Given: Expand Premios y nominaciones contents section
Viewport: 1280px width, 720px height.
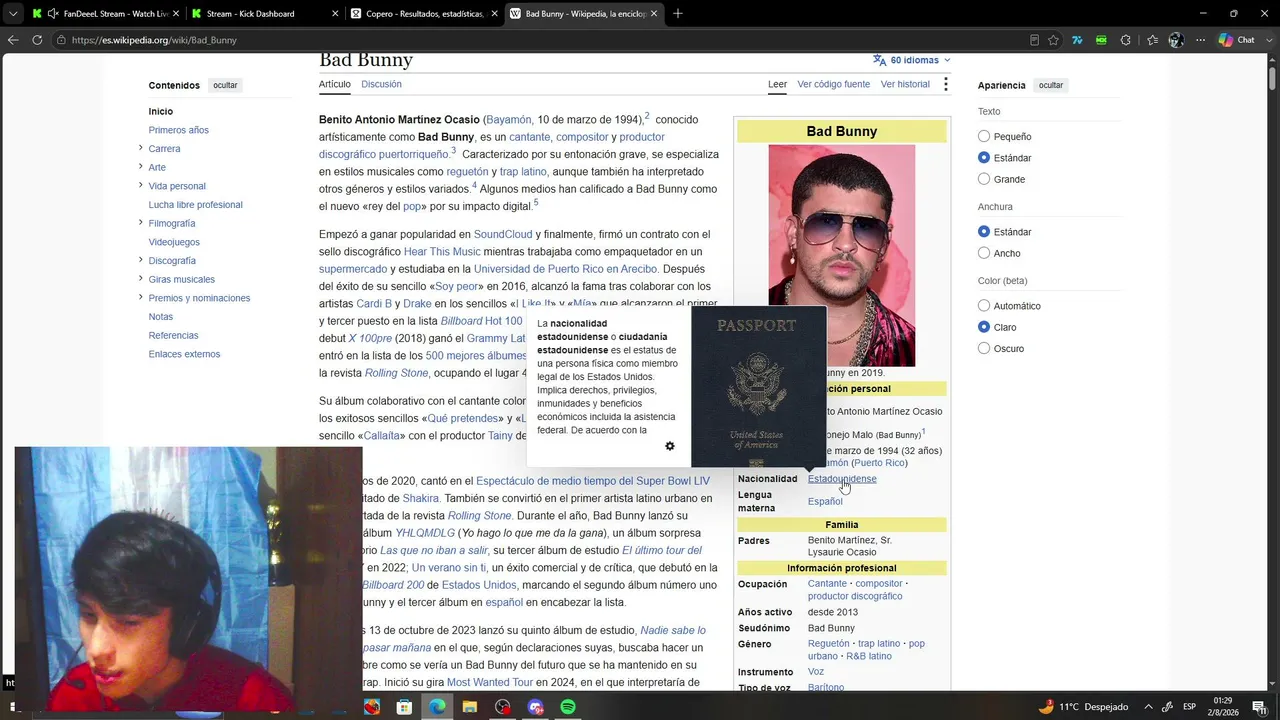Looking at the screenshot, I should click(x=140, y=297).
